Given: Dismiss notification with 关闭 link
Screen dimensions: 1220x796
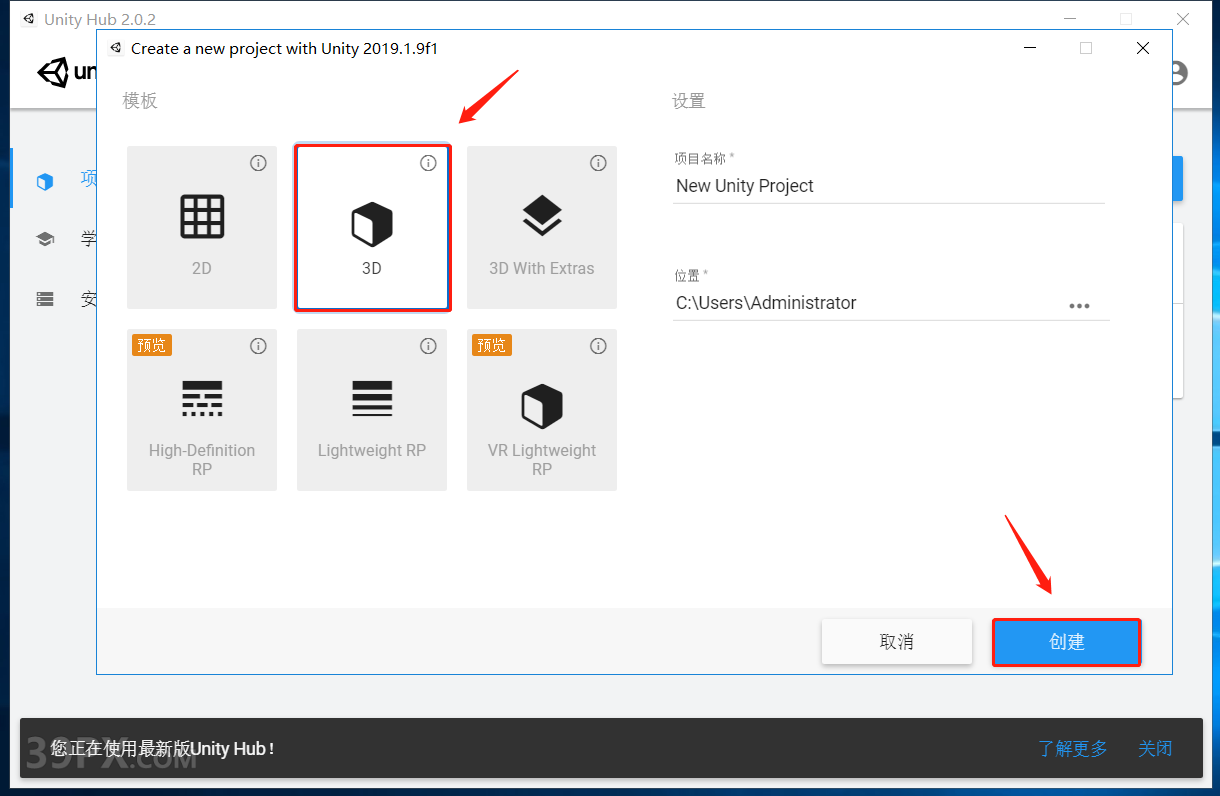Looking at the screenshot, I should (x=1155, y=748).
